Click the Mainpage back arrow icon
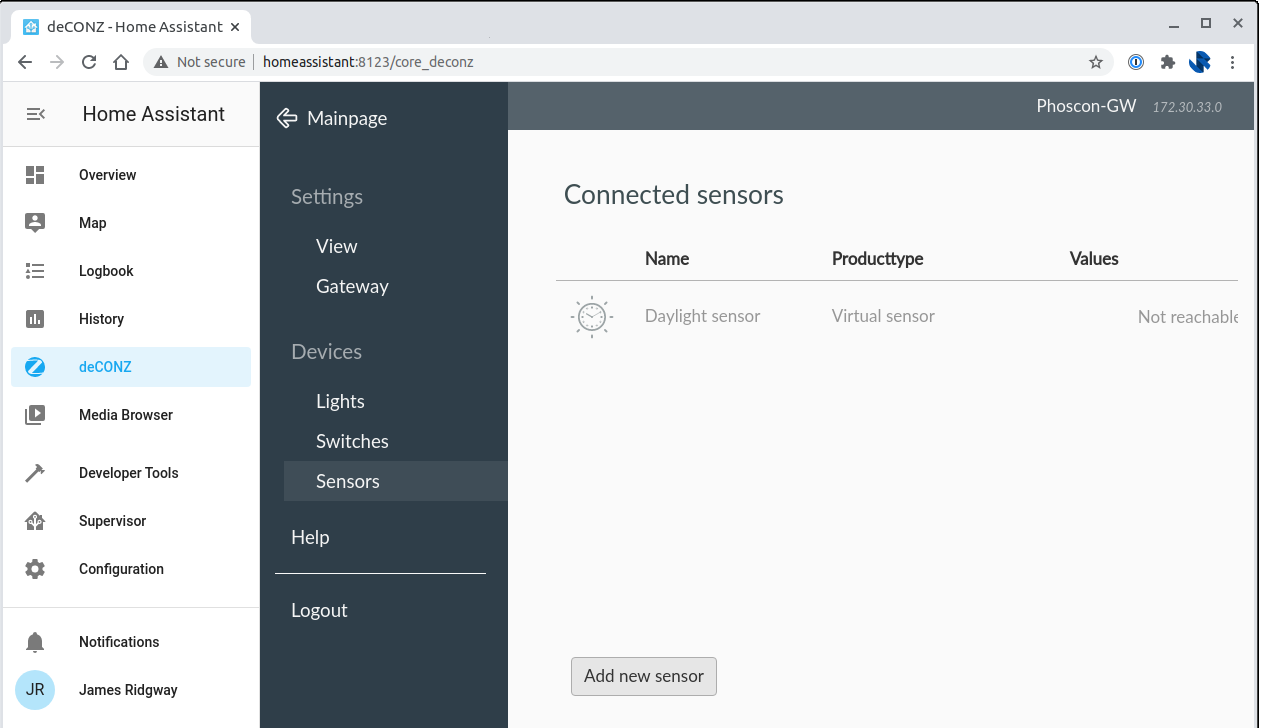 [x=287, y=118]
